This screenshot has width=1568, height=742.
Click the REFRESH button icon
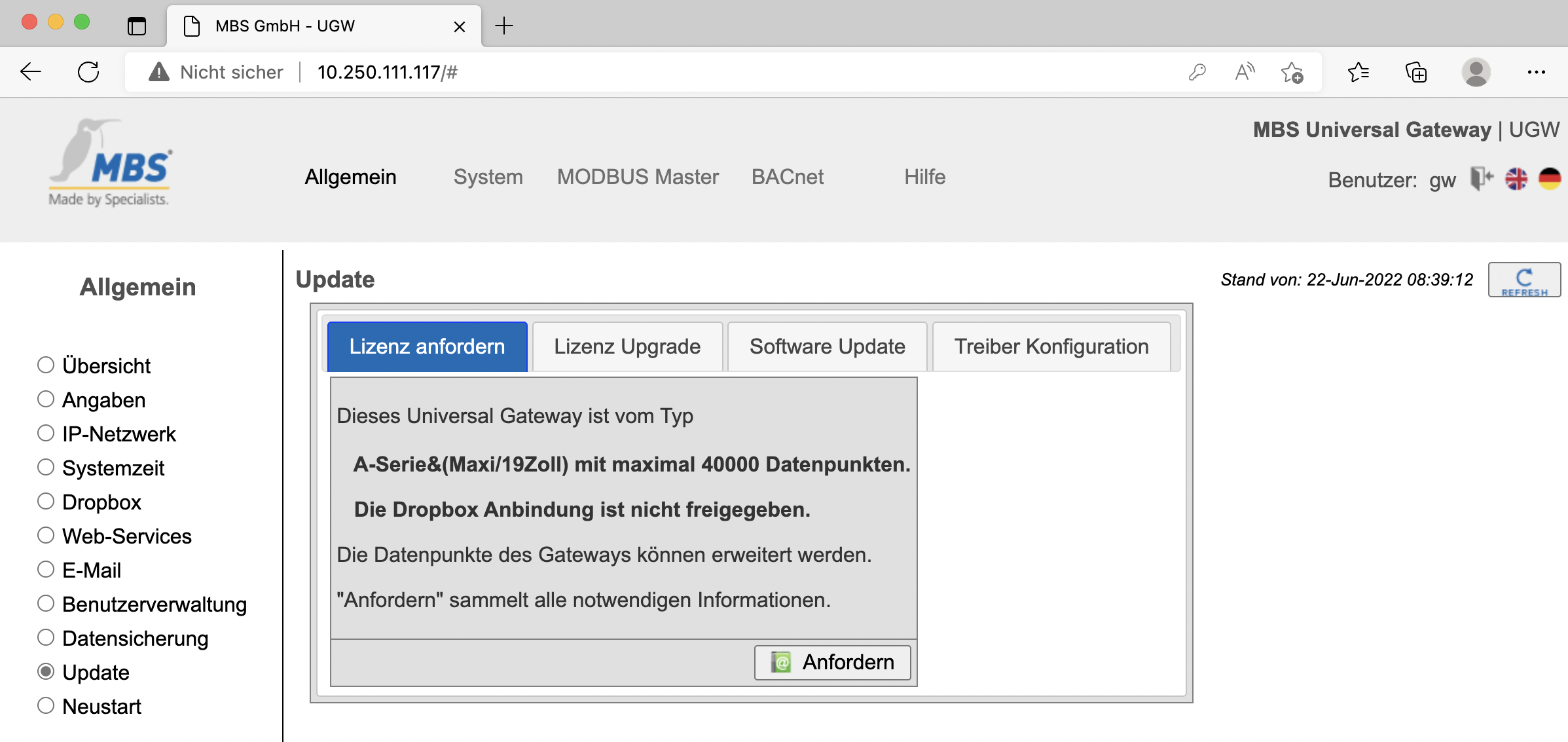point(1523,280)
